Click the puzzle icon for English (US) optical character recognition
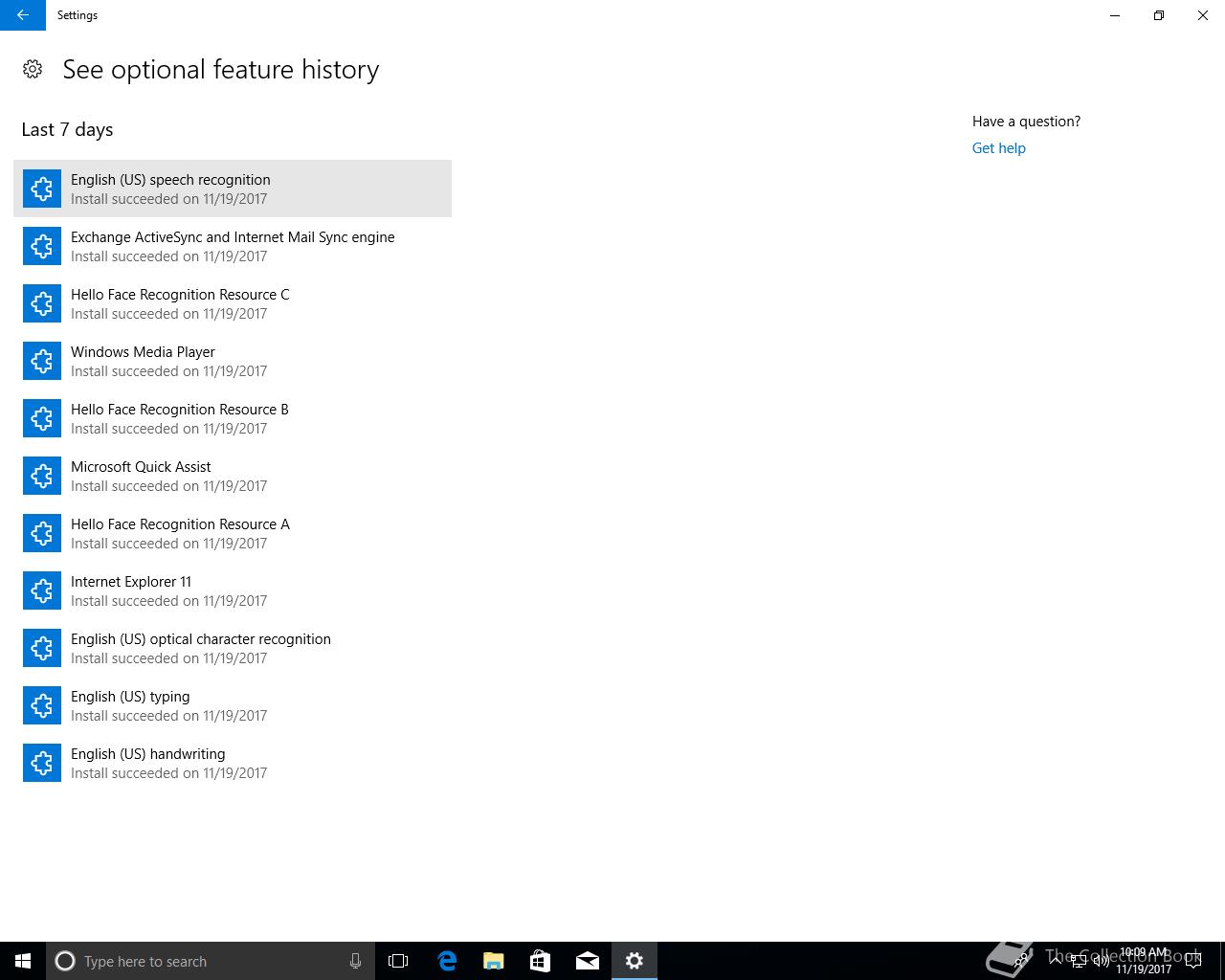 click(42, 648)
